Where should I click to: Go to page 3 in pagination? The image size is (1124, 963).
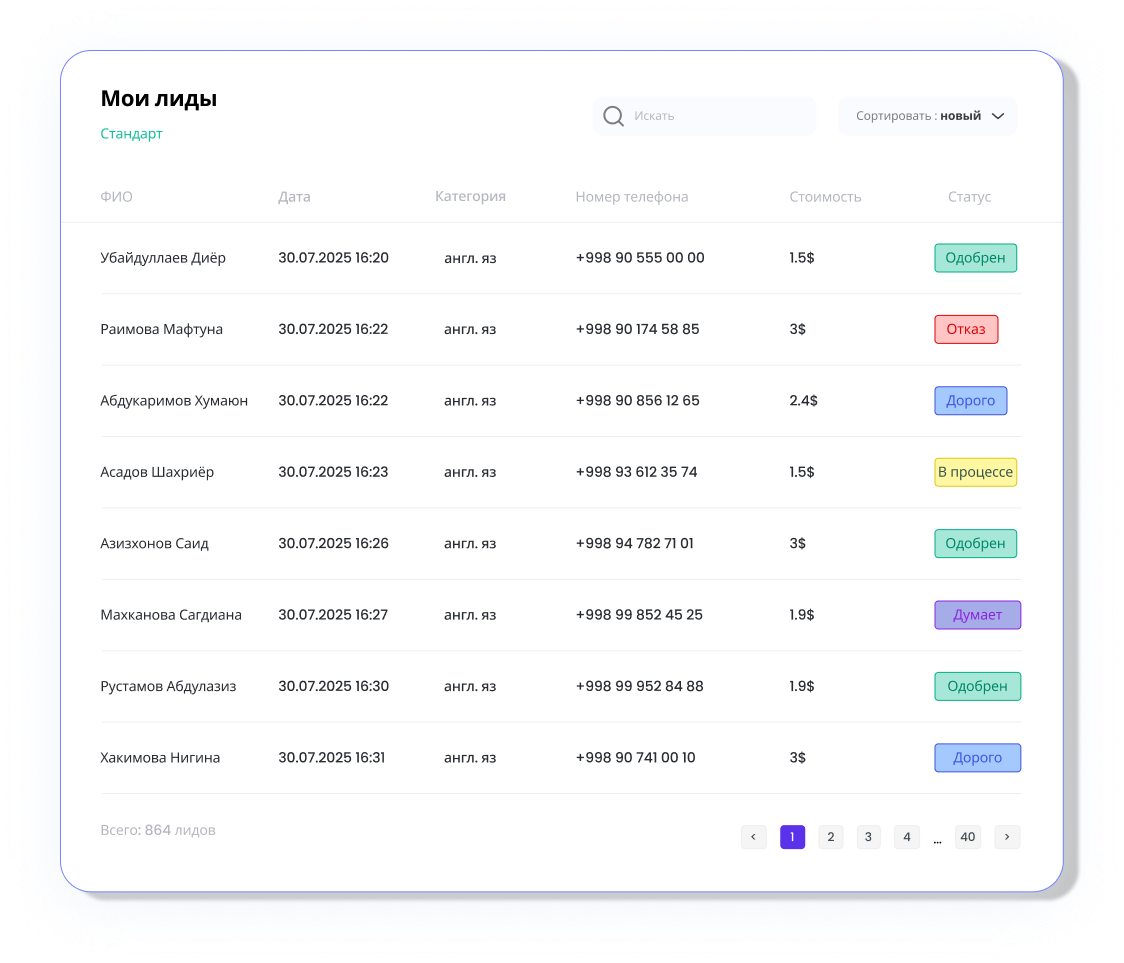(x=868, y=837)
